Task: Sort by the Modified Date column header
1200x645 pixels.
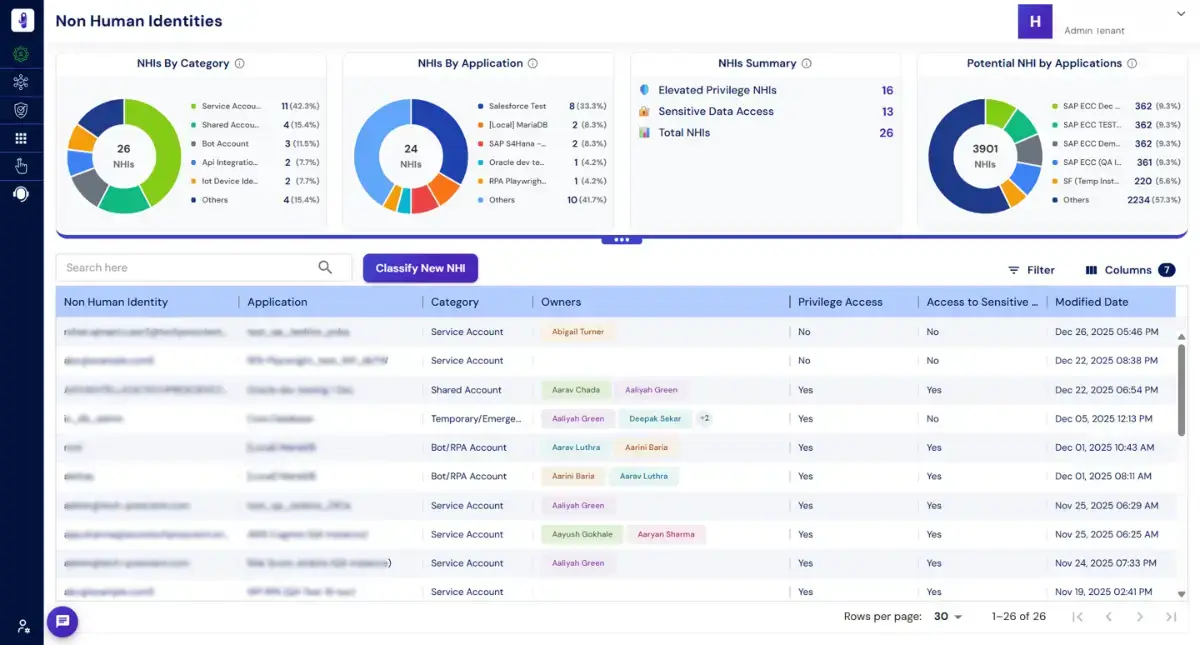Action: [x=1091, y=302]
